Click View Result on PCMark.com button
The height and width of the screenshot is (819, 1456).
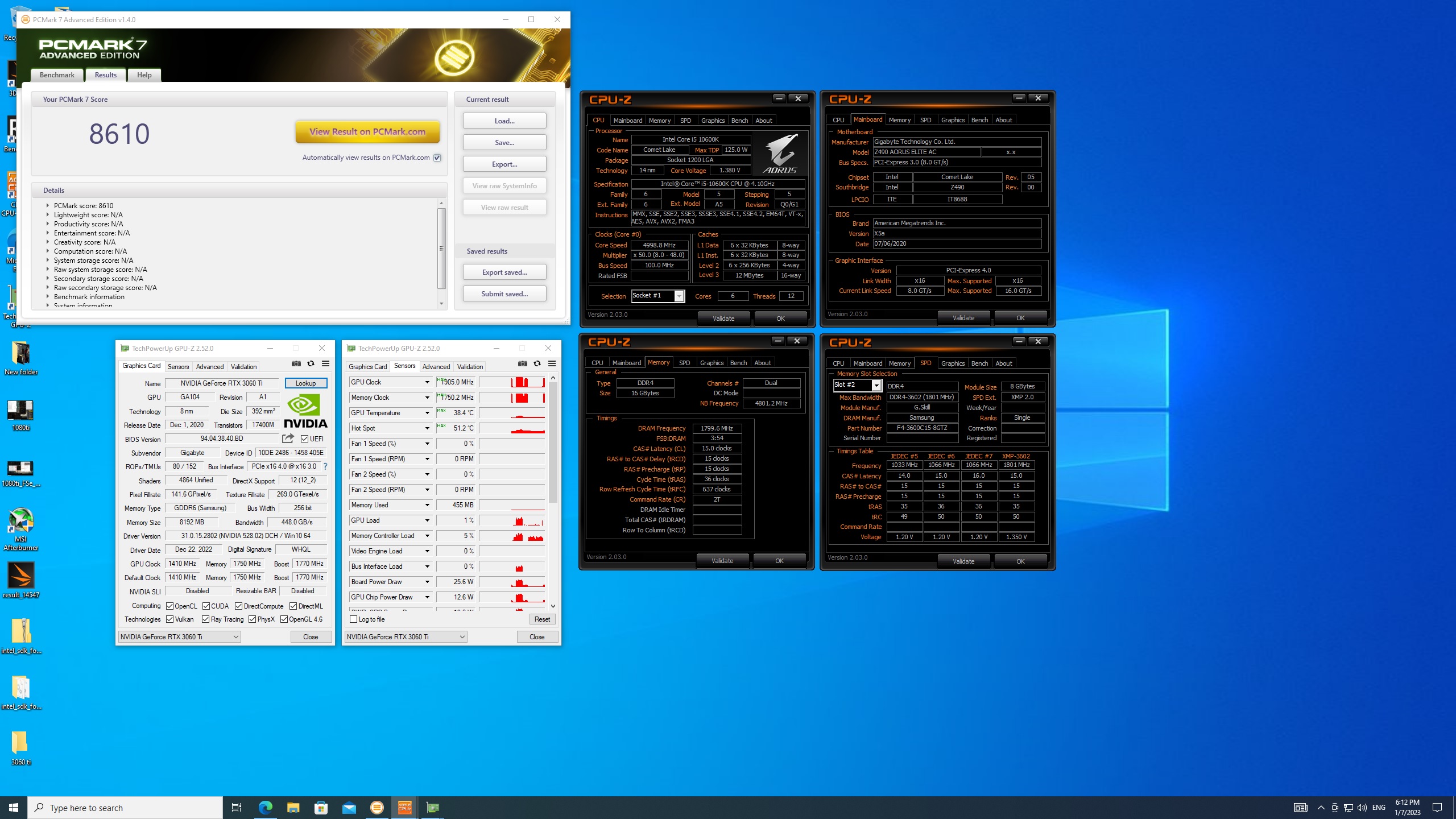coord(367,132)
